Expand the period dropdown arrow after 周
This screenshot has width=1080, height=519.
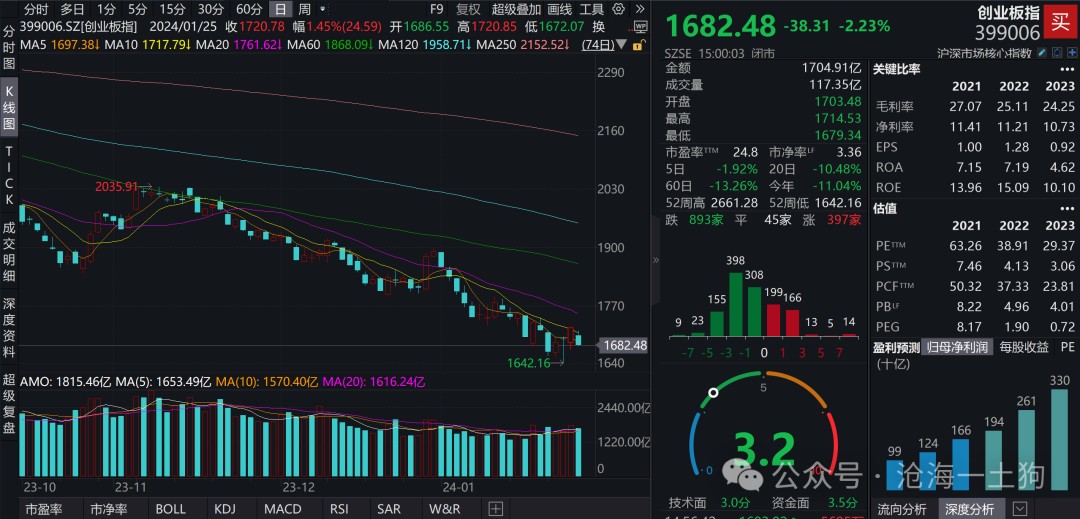(321, 9)
